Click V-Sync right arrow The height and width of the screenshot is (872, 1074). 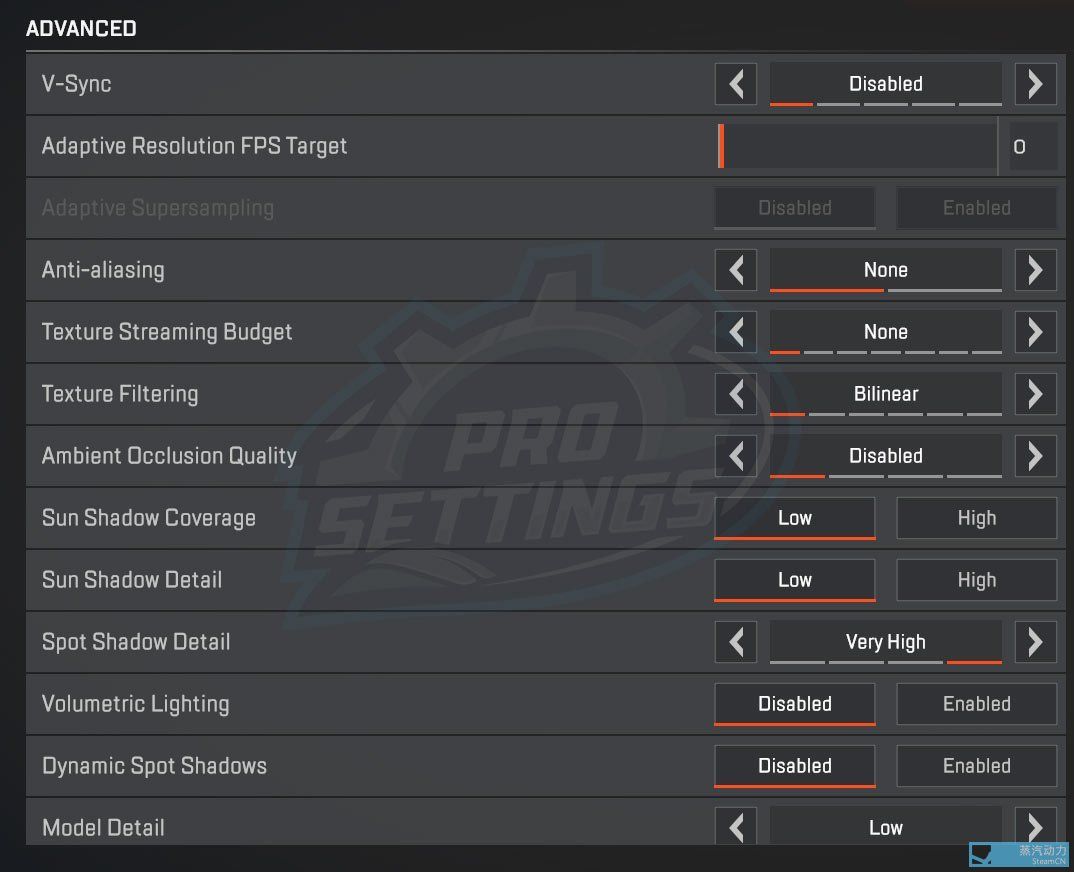click(x=1035, y=84)
